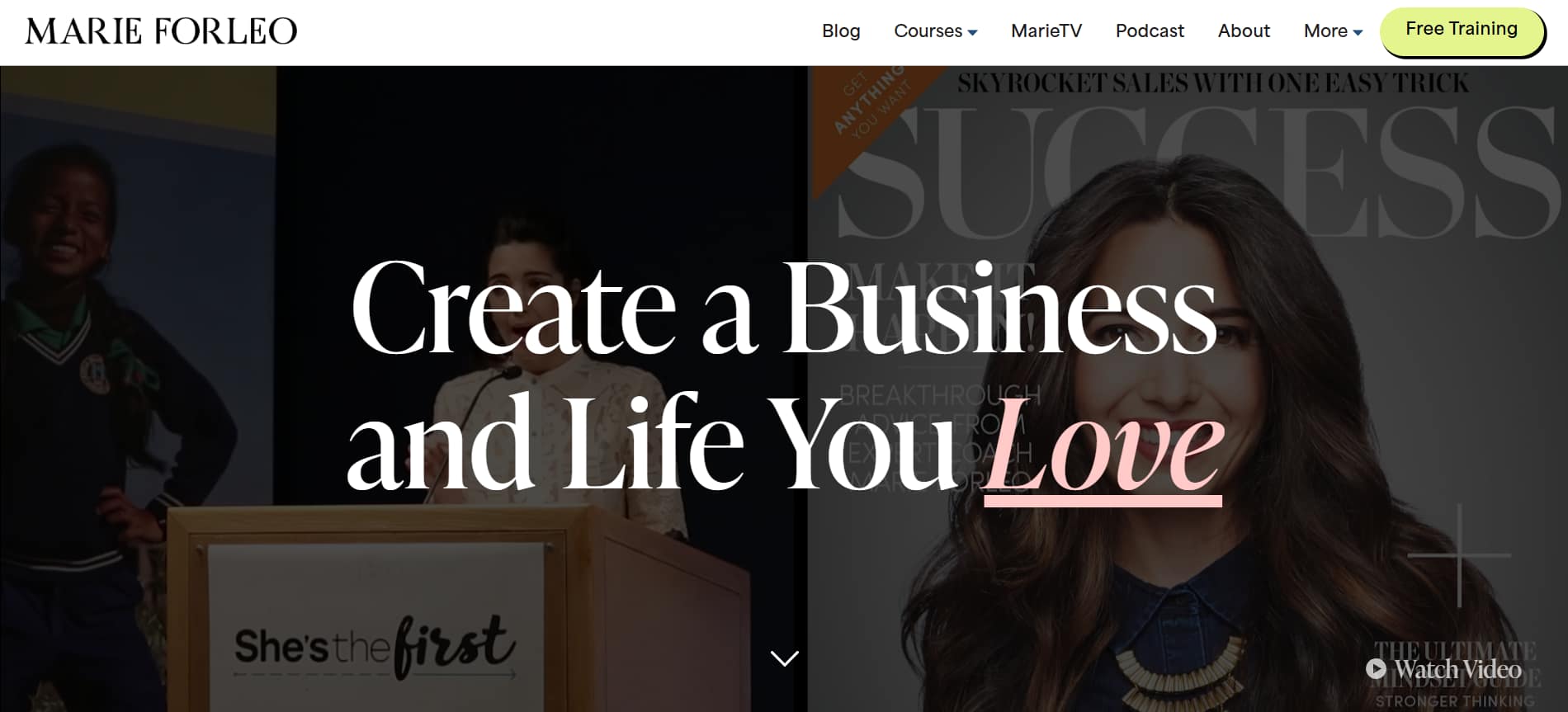Click the SUCCESS magazine title
Screen dimensions: 1568x712
1197,173
